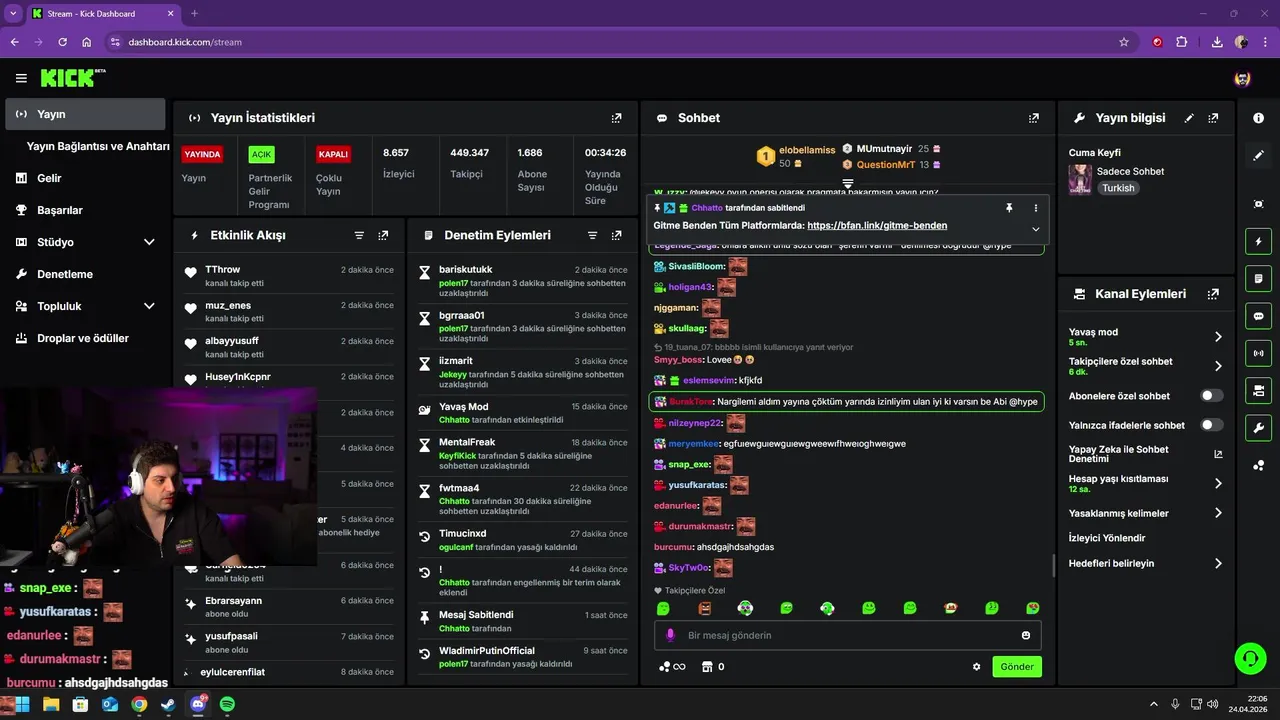The height and width of the screenshot is (720, 1280).
Task: Expand the Stüdyo menu chevron
Action: point(149,242)
